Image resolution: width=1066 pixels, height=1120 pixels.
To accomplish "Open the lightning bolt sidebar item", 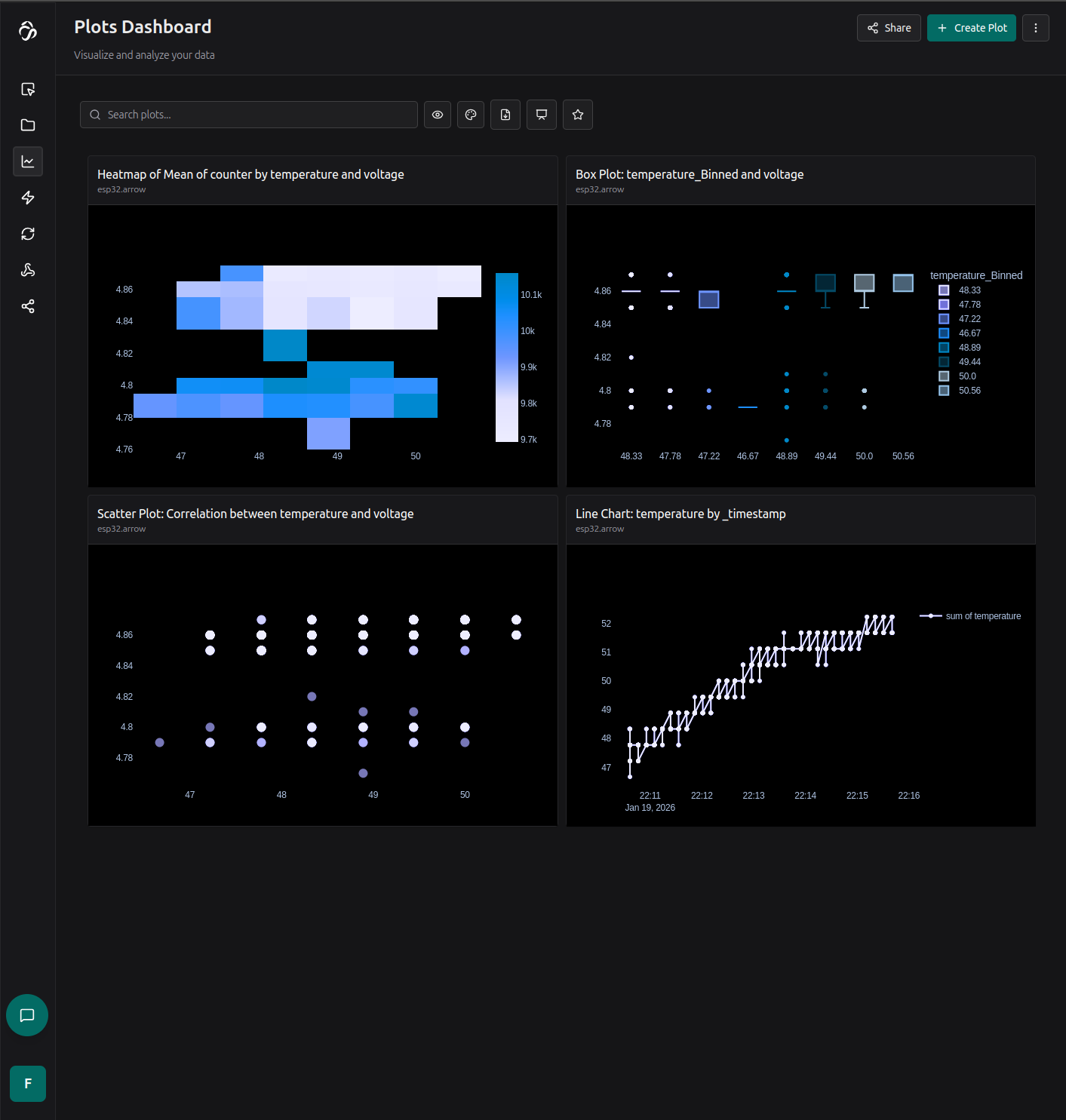I will point(28,198).
